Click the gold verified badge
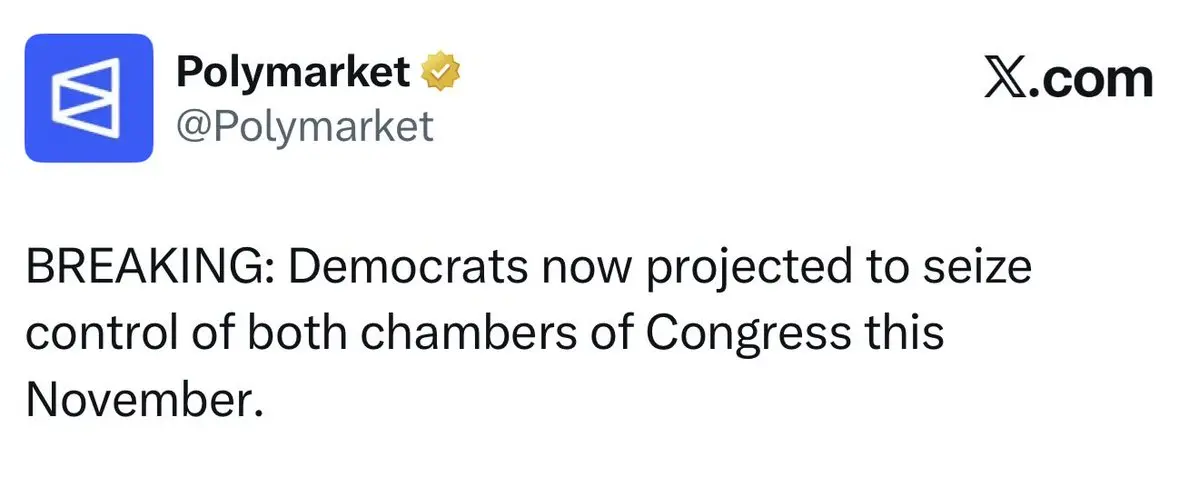The image size is (1199, 487). 441,72
